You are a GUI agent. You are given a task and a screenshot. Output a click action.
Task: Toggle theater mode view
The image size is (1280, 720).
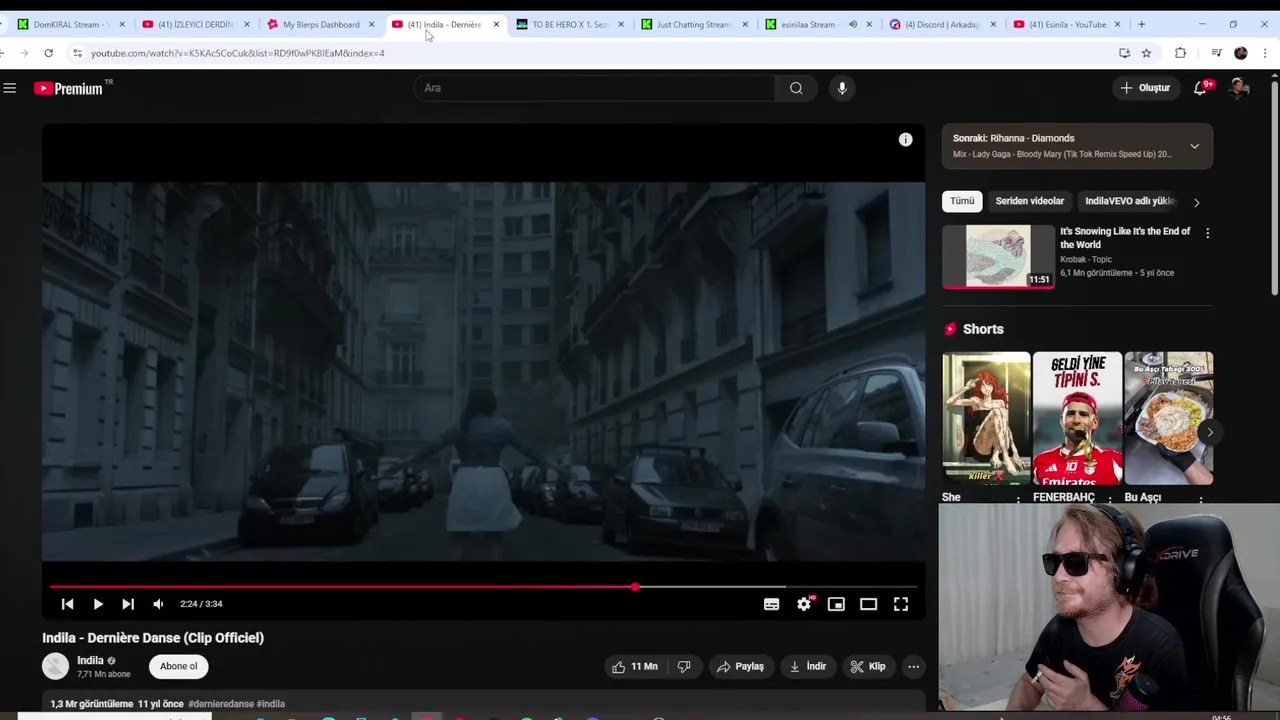click(x=868, y=604)
